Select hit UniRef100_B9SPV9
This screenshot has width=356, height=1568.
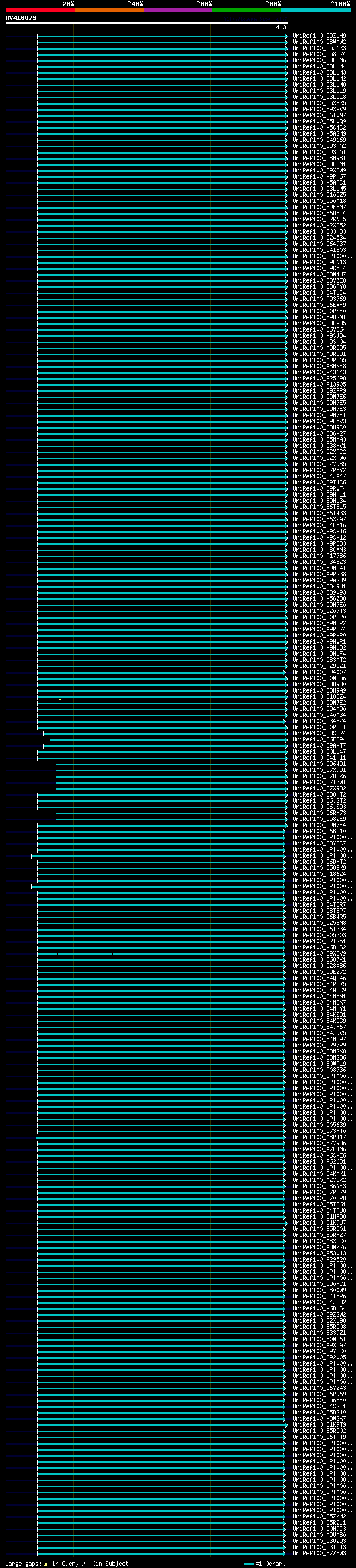point(319,109)
